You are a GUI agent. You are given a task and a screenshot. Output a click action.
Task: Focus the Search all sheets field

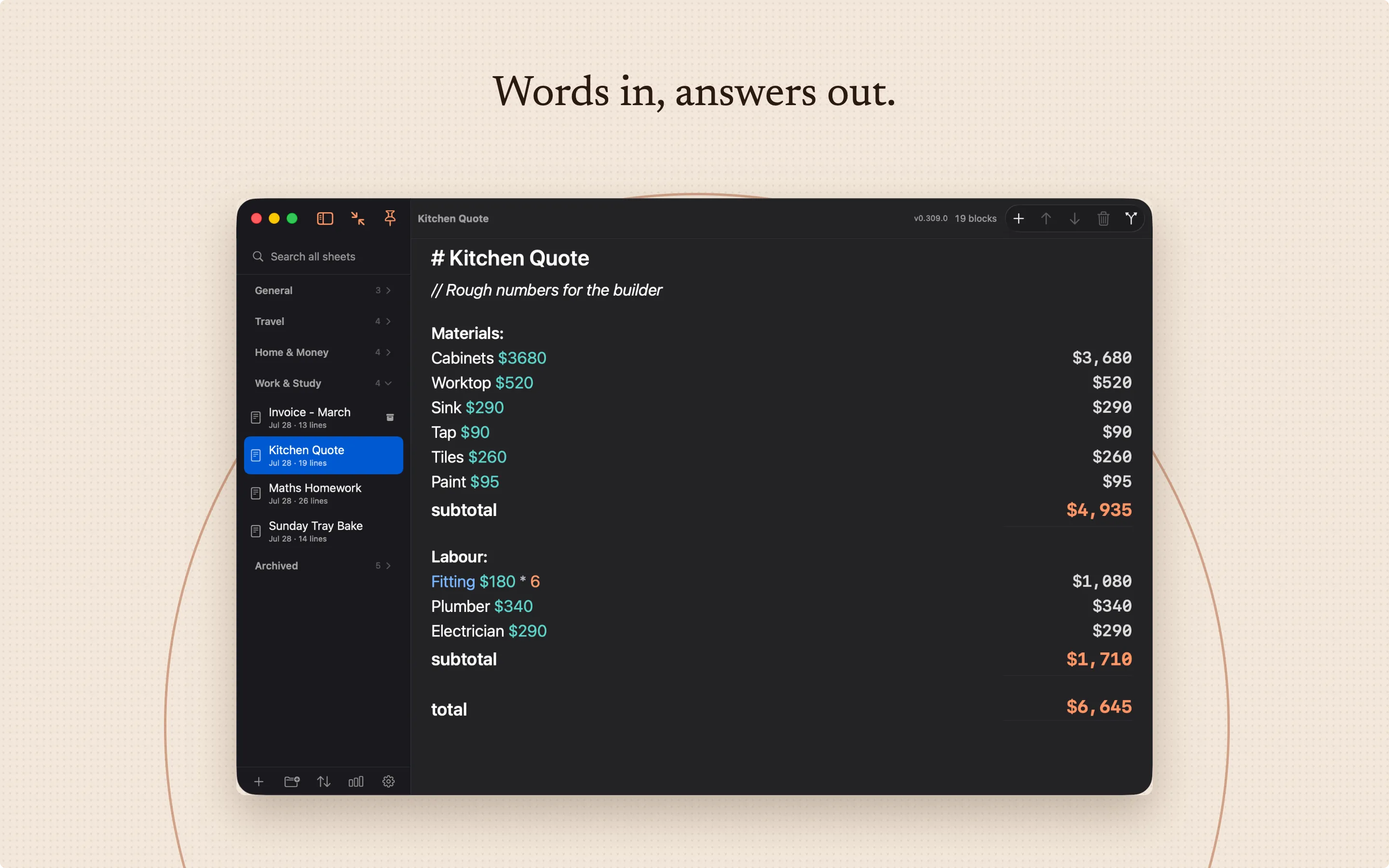click(324, 256)
